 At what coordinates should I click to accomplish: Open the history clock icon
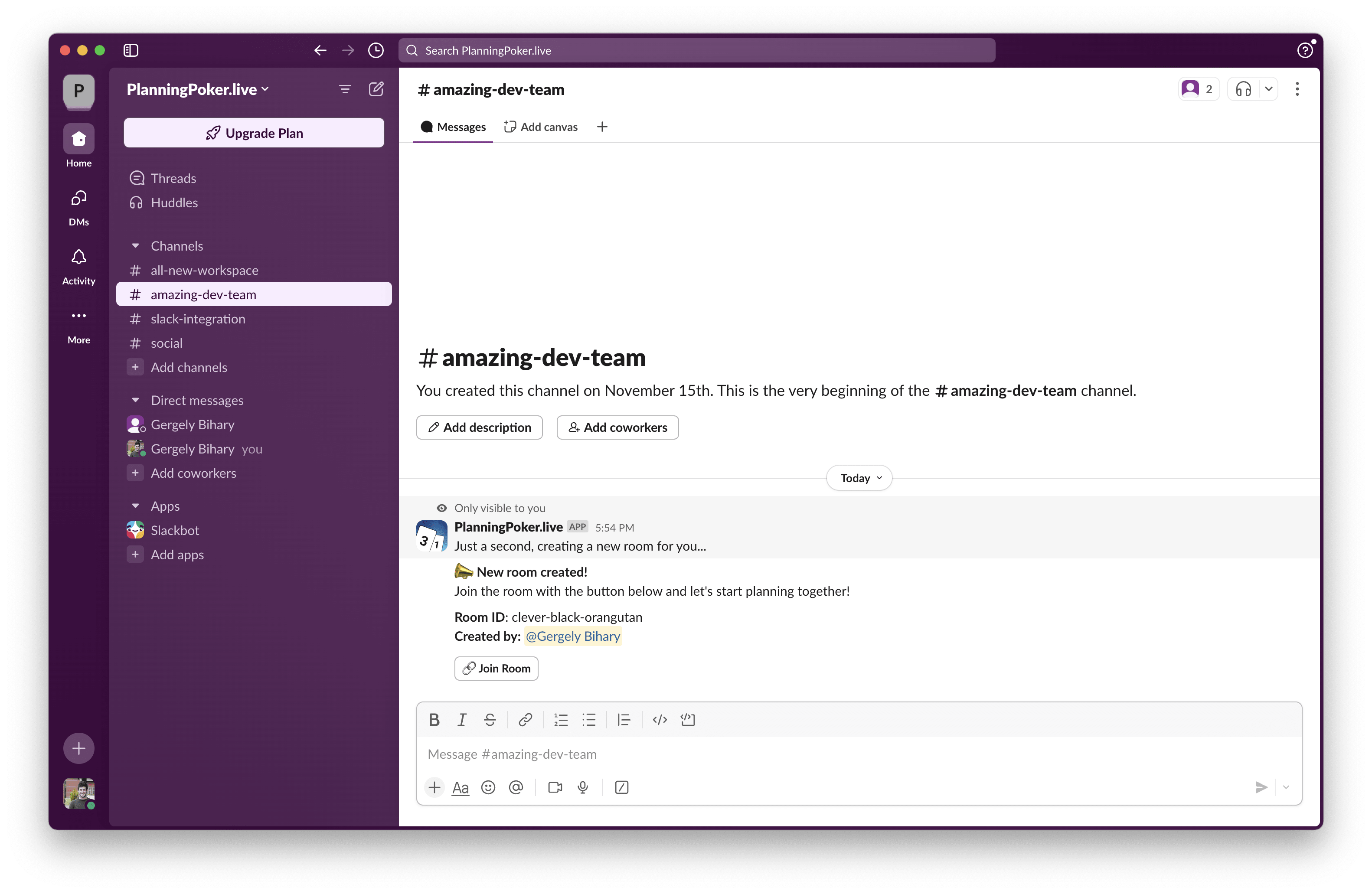pos(376,50)
